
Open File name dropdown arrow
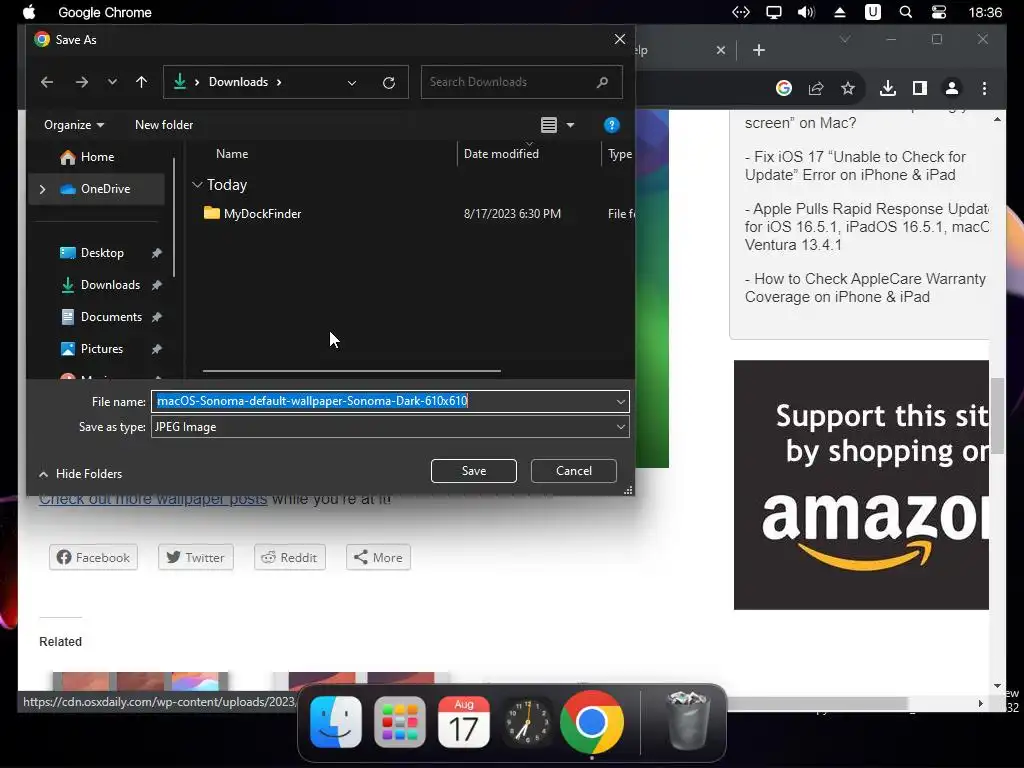coord(620,401)
